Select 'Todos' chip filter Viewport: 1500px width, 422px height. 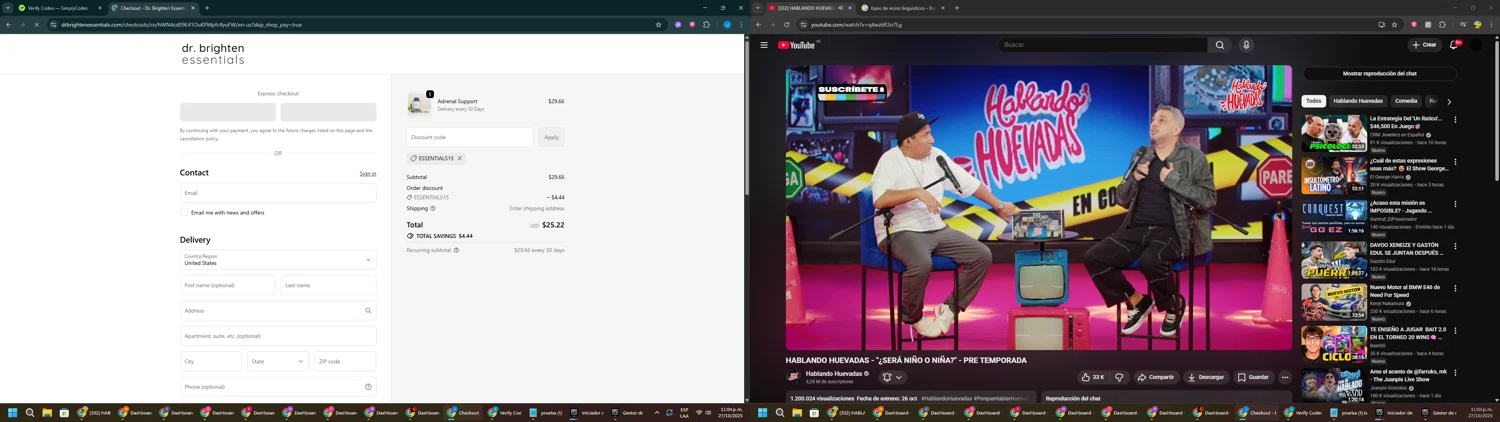1314,101
